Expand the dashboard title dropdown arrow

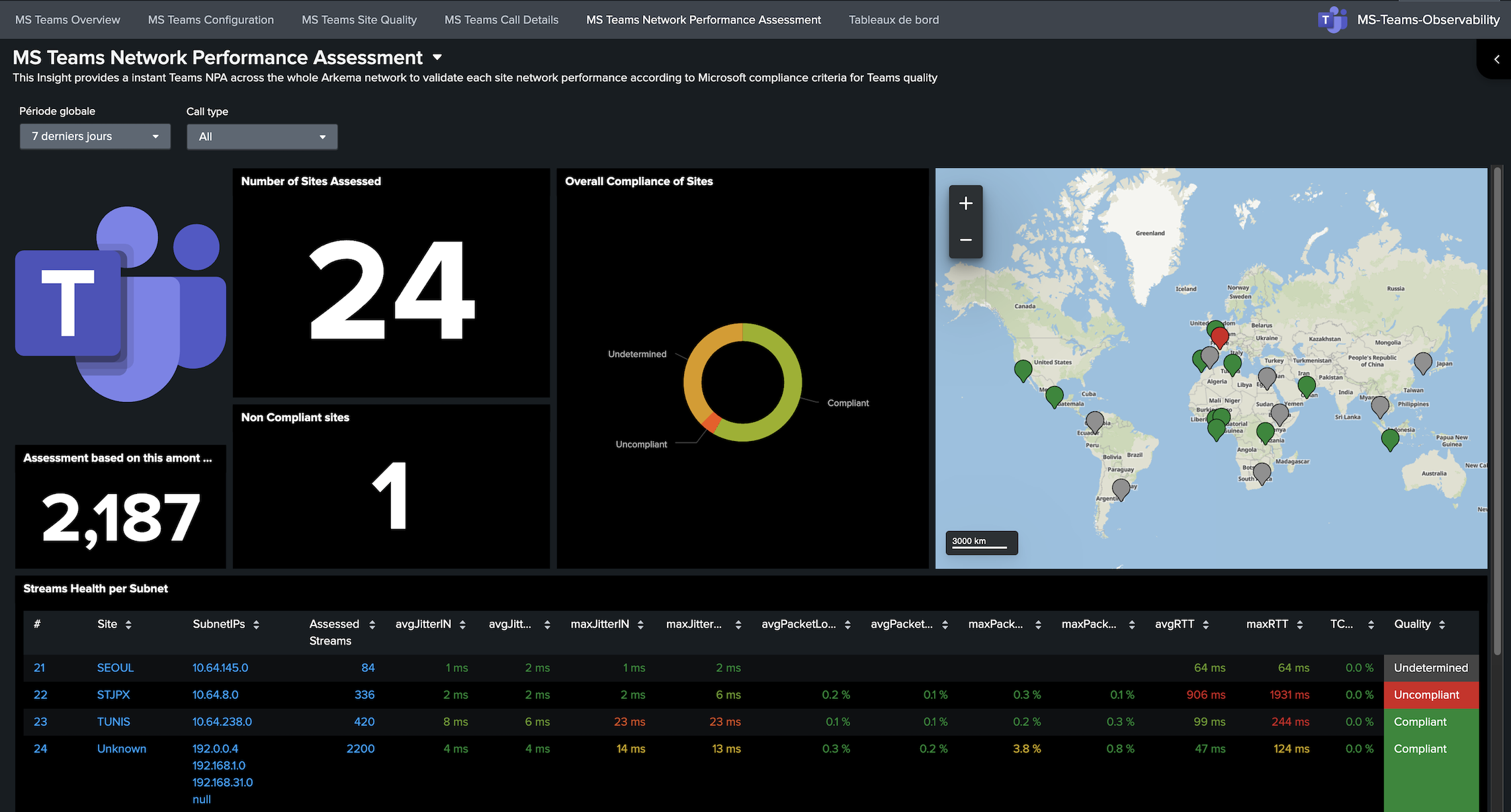click(437, 58)
